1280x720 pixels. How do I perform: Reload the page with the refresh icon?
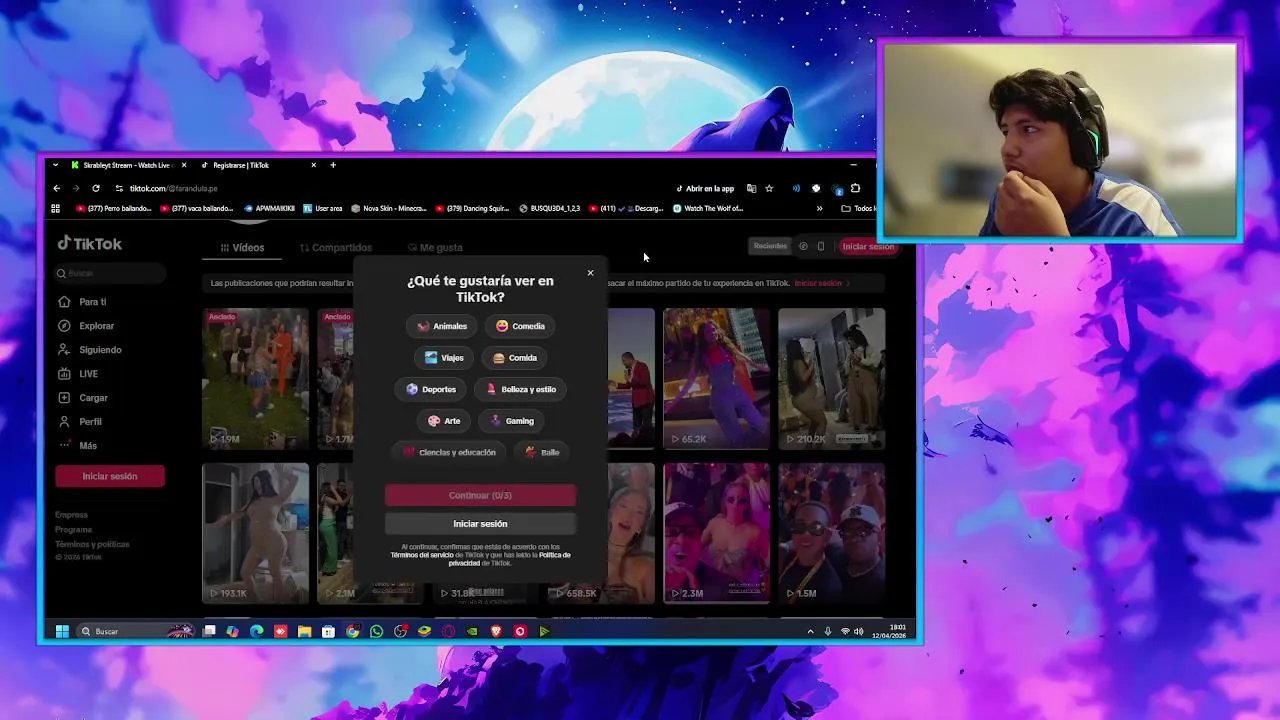(x=96, y=188)
